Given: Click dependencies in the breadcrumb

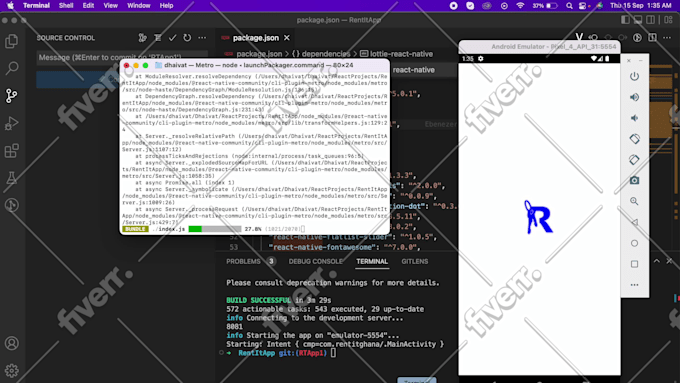Looking at the screenshot, I should click(x=326, y=54).
